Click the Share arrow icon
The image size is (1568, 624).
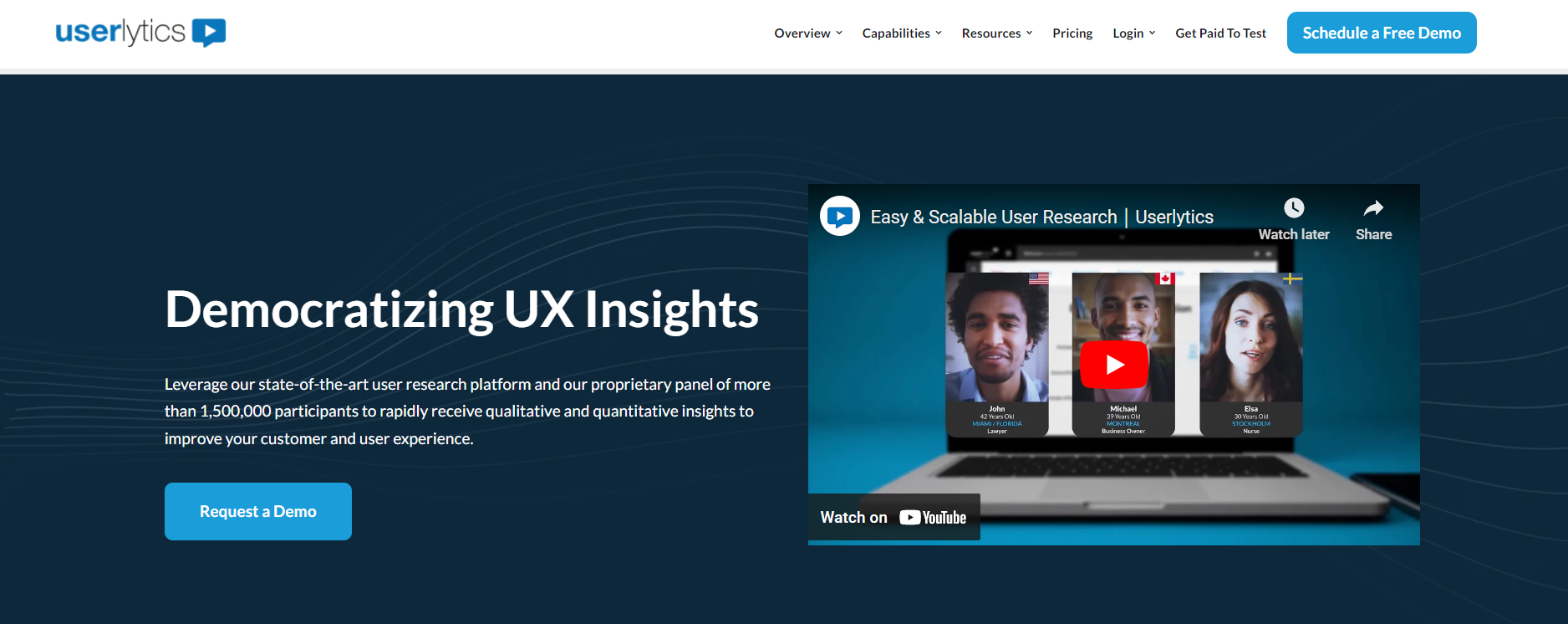(x=1373, y=208)
